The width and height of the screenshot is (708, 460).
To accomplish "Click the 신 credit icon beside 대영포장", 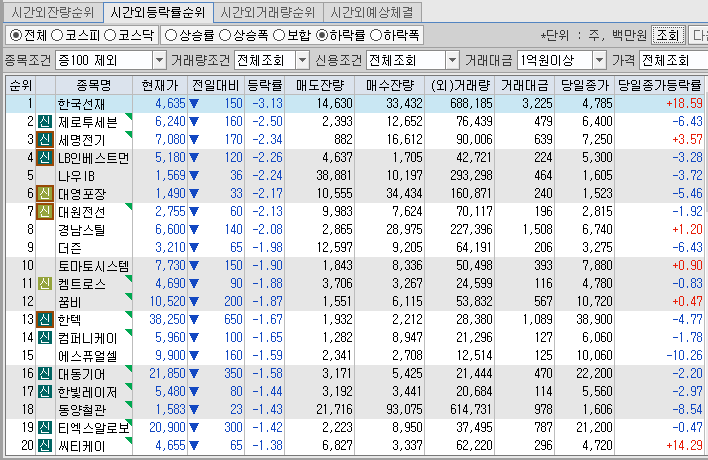I will pyautogui.click(x=45, y=194).
